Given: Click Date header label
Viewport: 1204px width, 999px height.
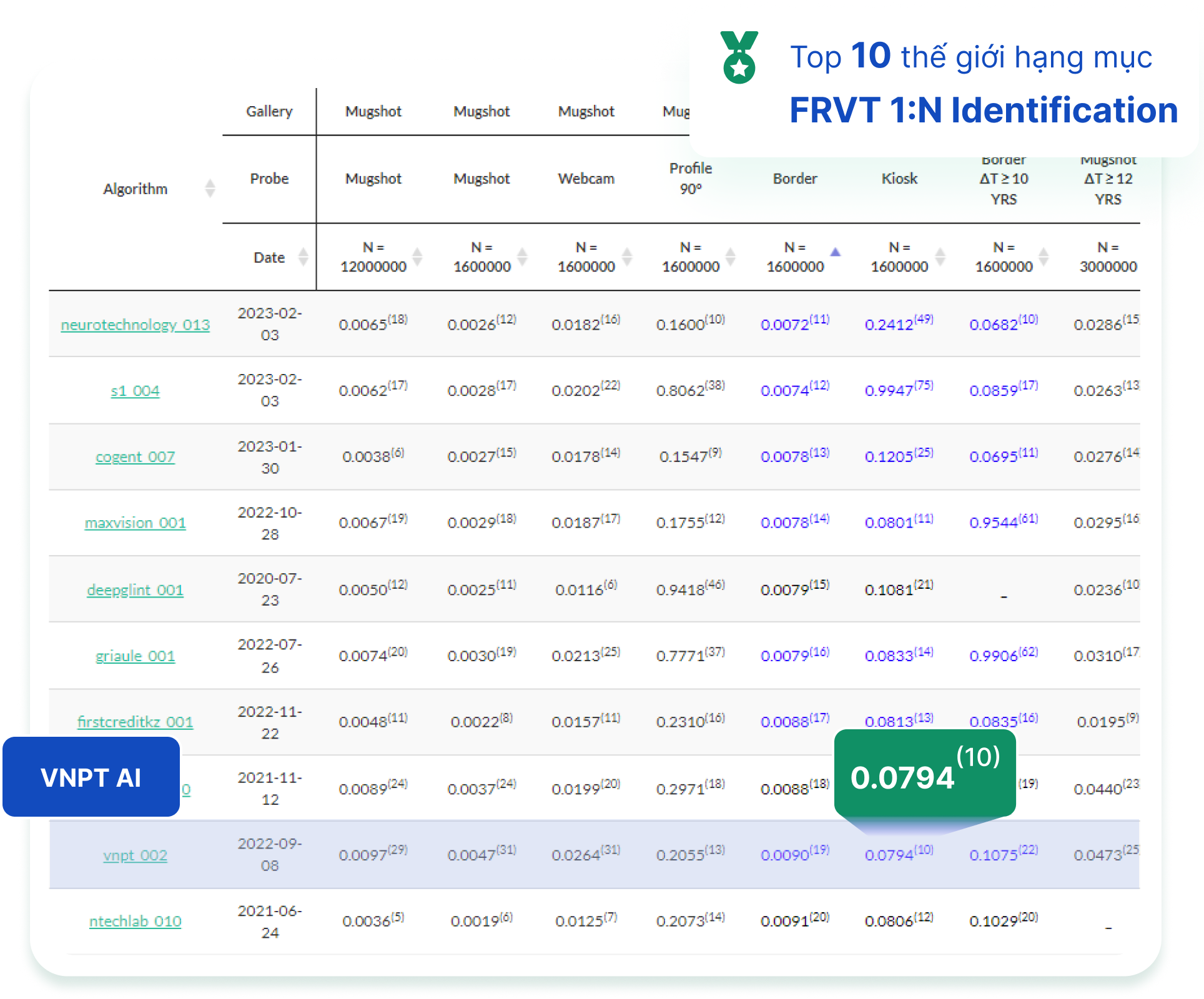Looking at the screenshot, I should [x=269, y=257].
